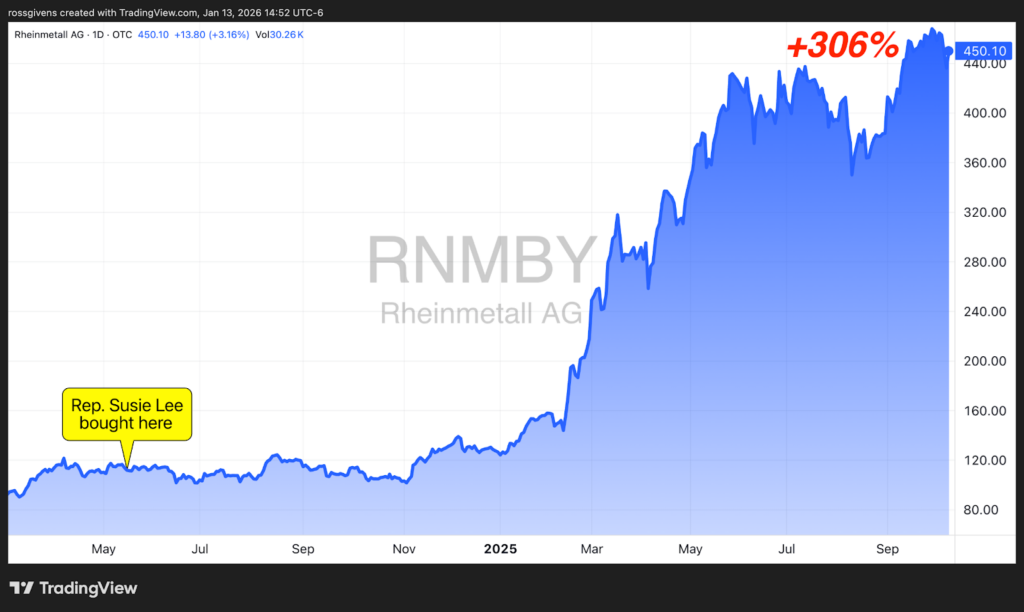Viewport: 1024px width, 612px height.
Task: Click the 2025 label on the time axis
Action: [502, 549]
